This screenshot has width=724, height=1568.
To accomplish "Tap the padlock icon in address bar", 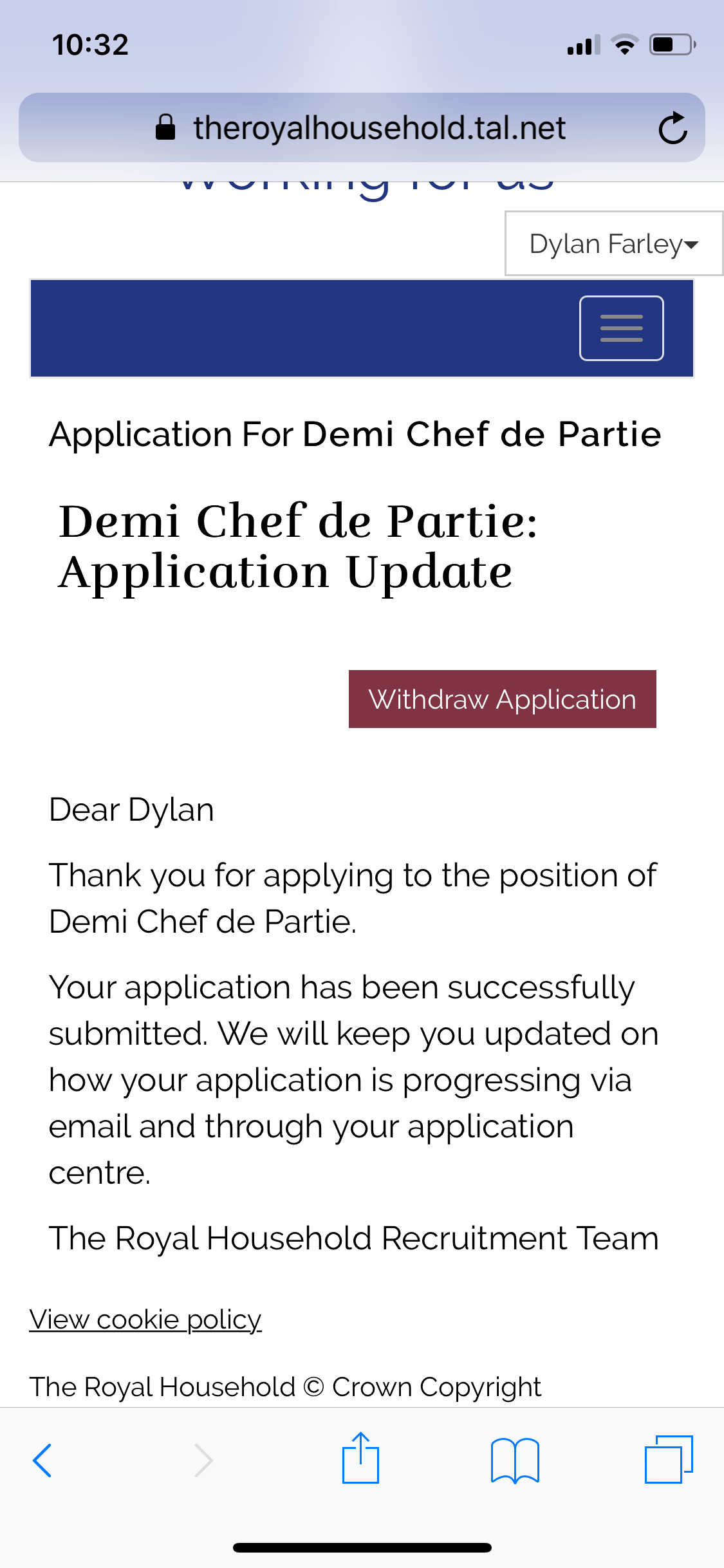I will 165,127.
